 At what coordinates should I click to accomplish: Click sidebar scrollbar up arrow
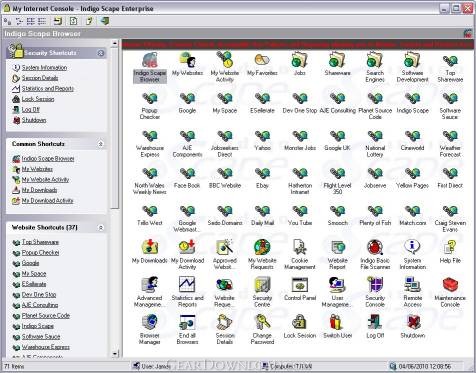pyautogui.click(x=115, y=43)
